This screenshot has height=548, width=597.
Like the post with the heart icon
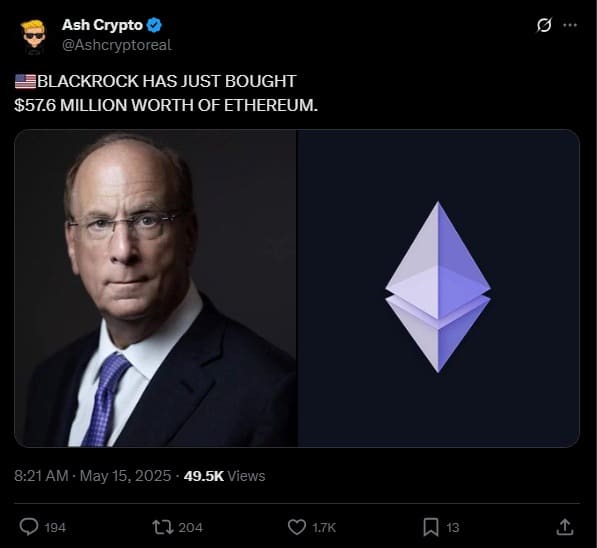click(x=297, y=527)
